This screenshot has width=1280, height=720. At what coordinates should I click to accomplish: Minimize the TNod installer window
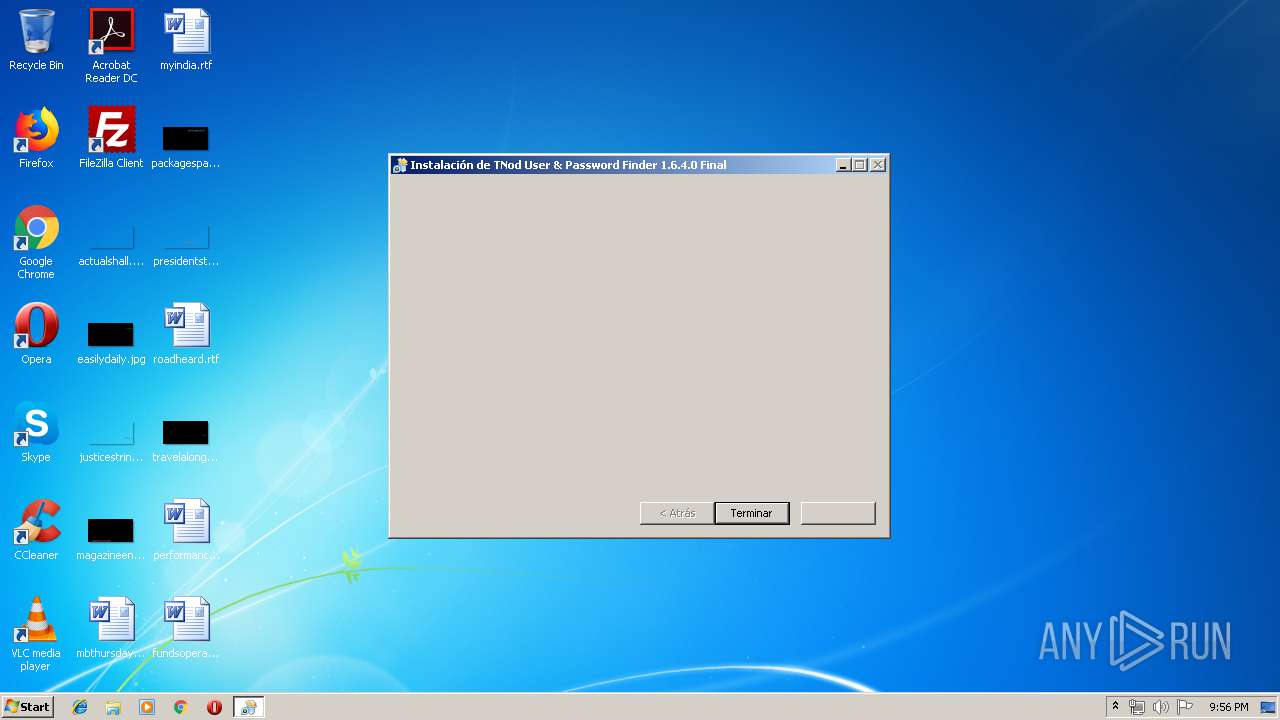point(843,165)
